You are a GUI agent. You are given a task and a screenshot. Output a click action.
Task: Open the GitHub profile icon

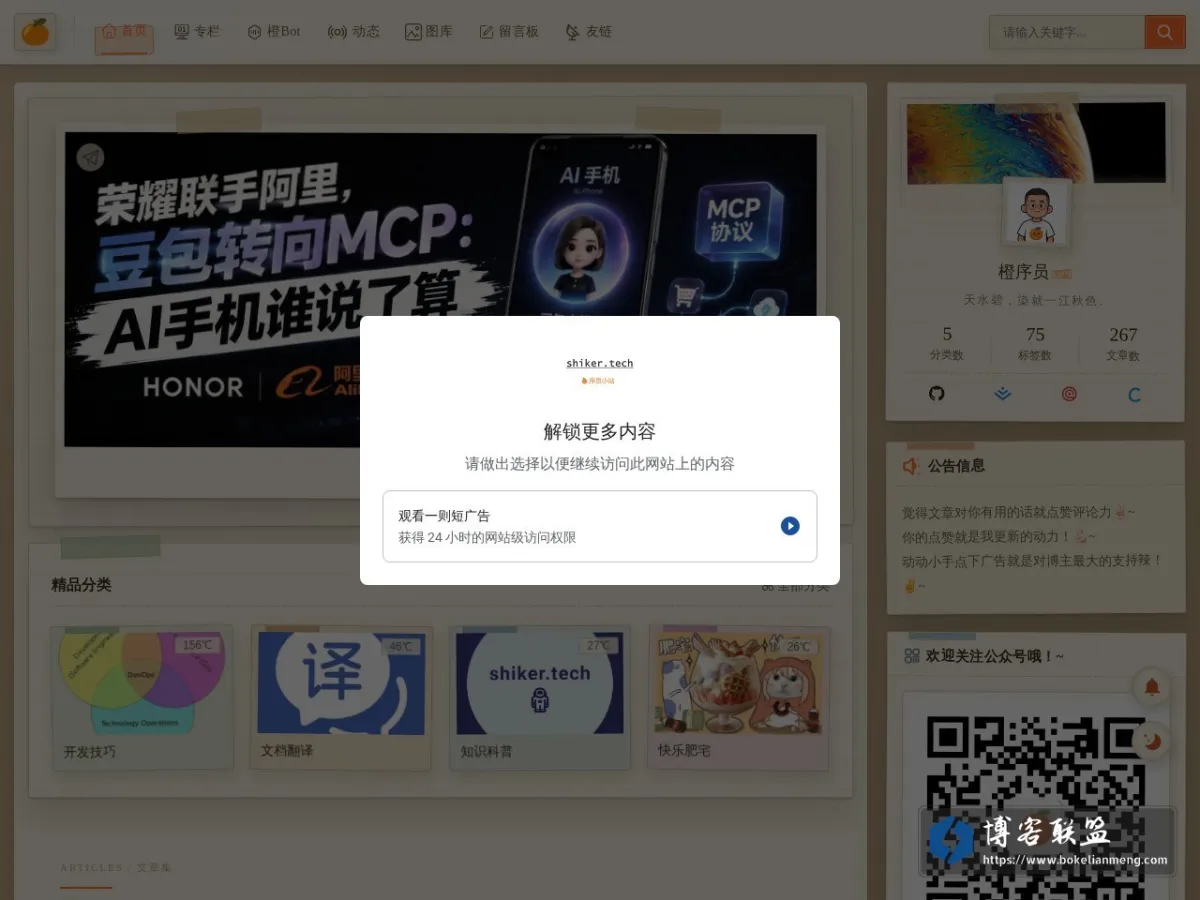tap(937, 394)
